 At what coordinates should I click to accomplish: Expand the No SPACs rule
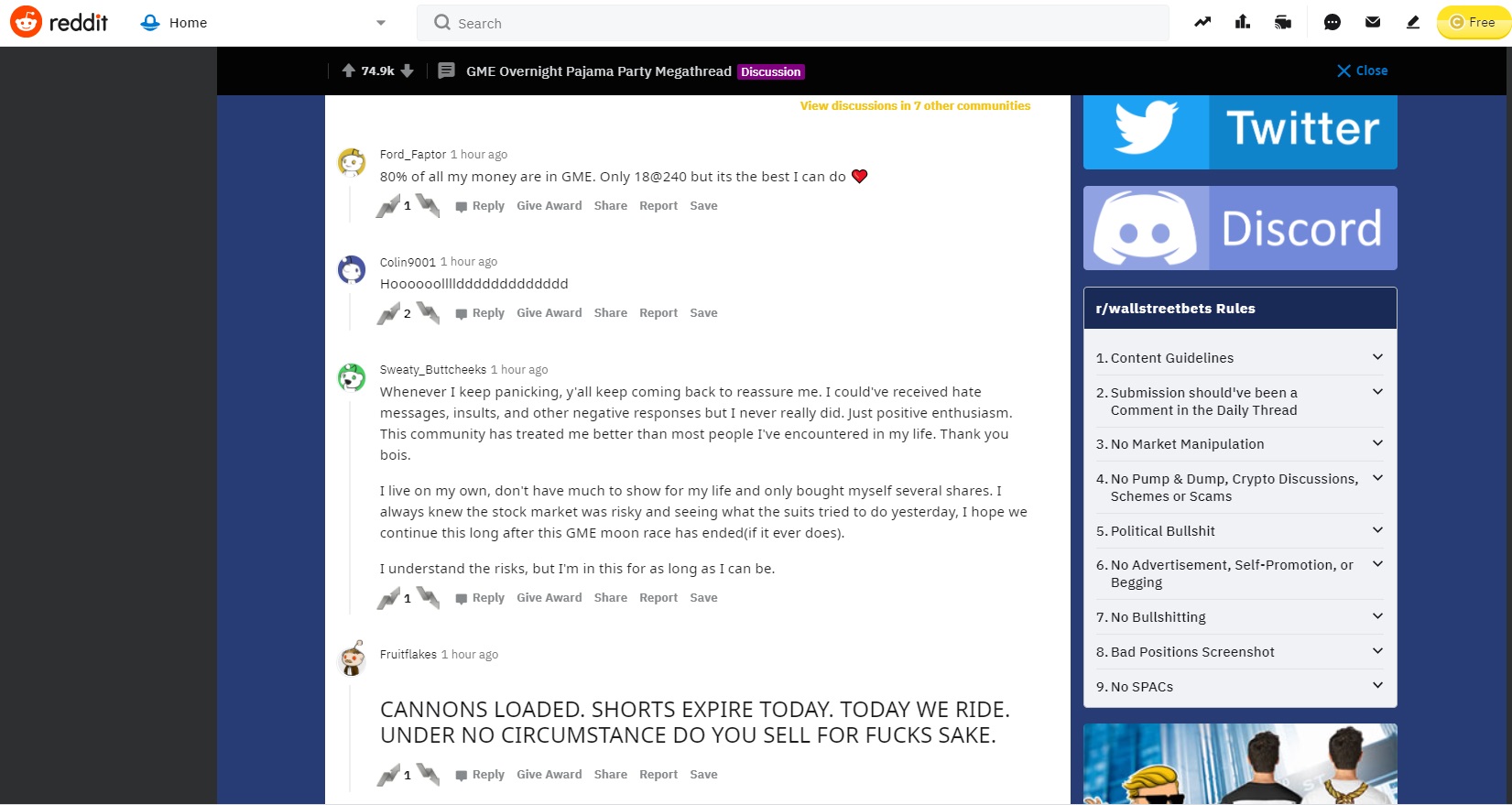coord(1240,687)
